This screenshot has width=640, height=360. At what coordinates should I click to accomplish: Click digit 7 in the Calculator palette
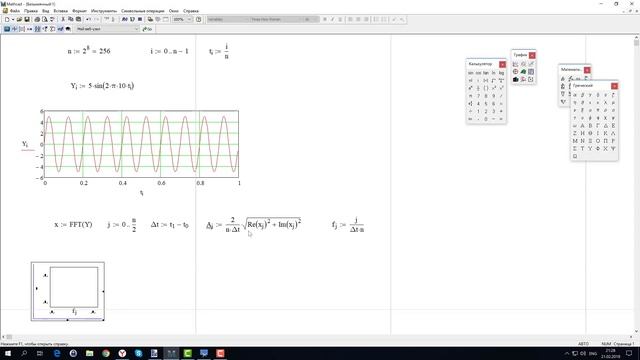(x=478, y=96)
